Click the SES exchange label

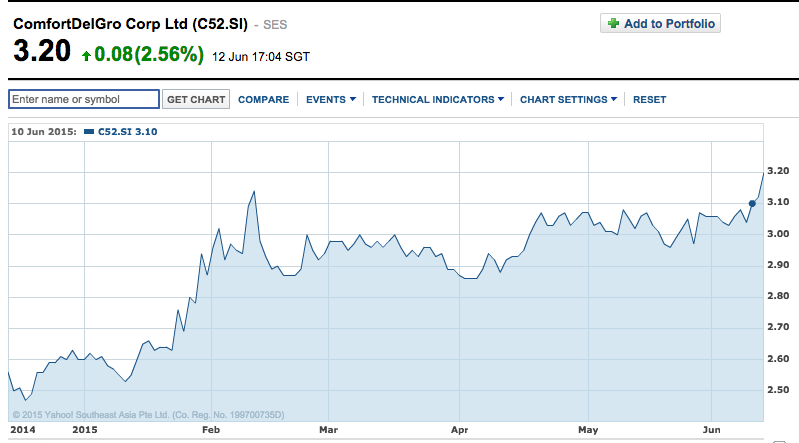tap(275, 24)
